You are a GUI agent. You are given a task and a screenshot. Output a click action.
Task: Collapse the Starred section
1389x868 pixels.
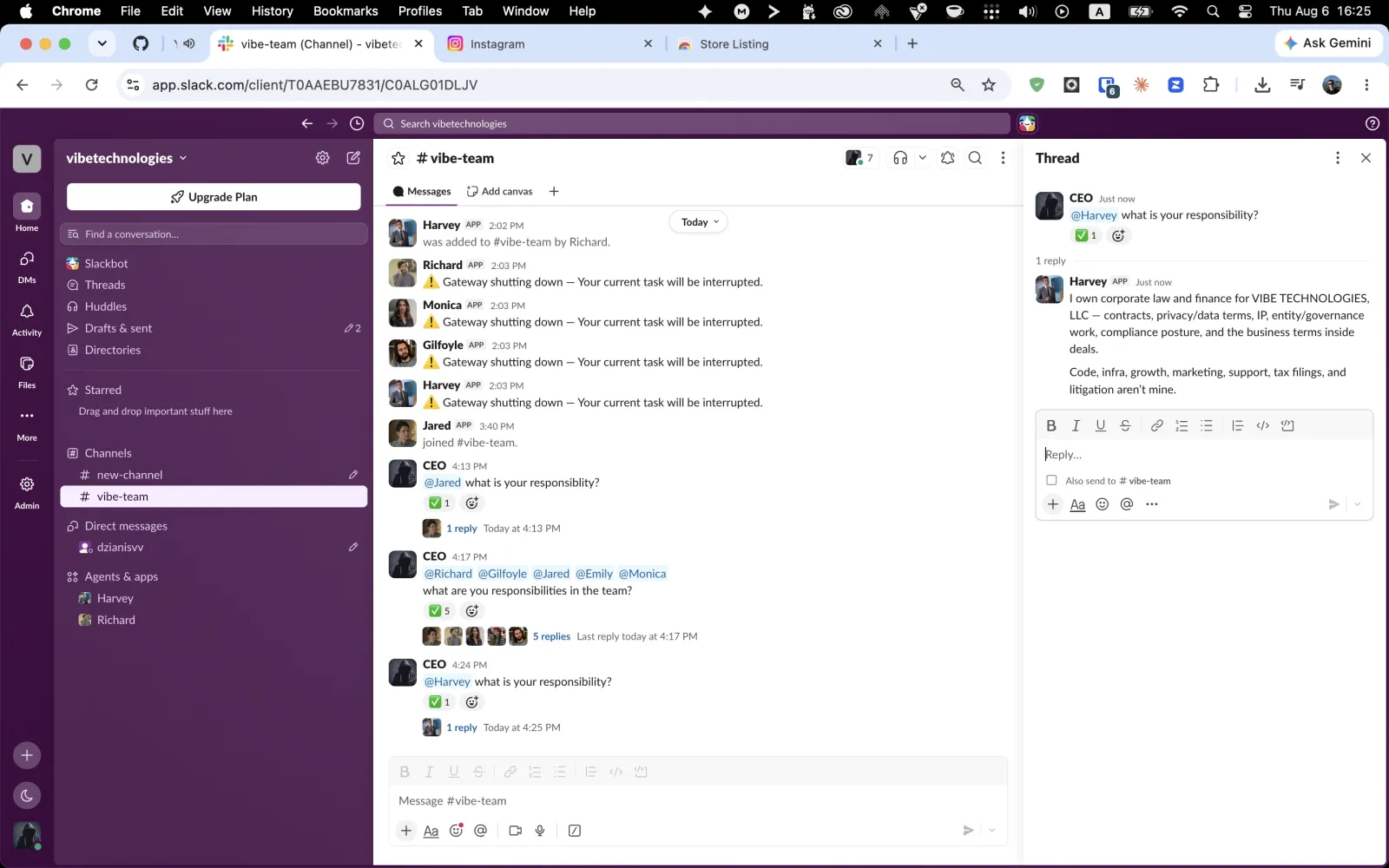(102, 390)
